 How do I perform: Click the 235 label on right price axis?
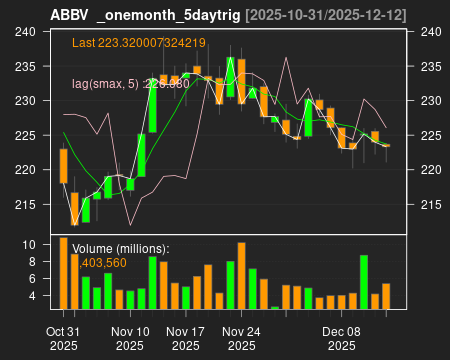point(431,67)
